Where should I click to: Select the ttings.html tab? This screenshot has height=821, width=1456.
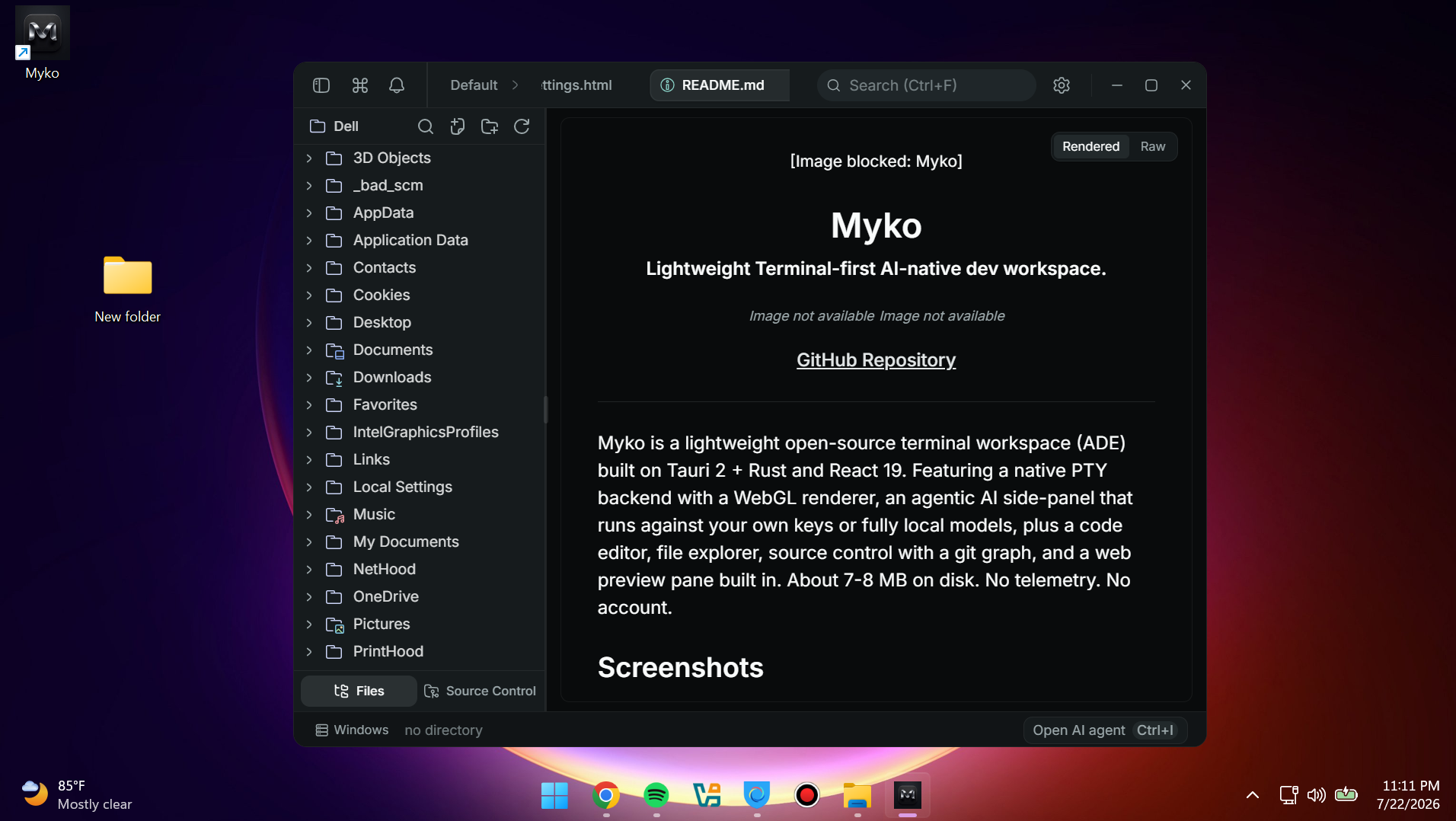click(x=576, y=85)
